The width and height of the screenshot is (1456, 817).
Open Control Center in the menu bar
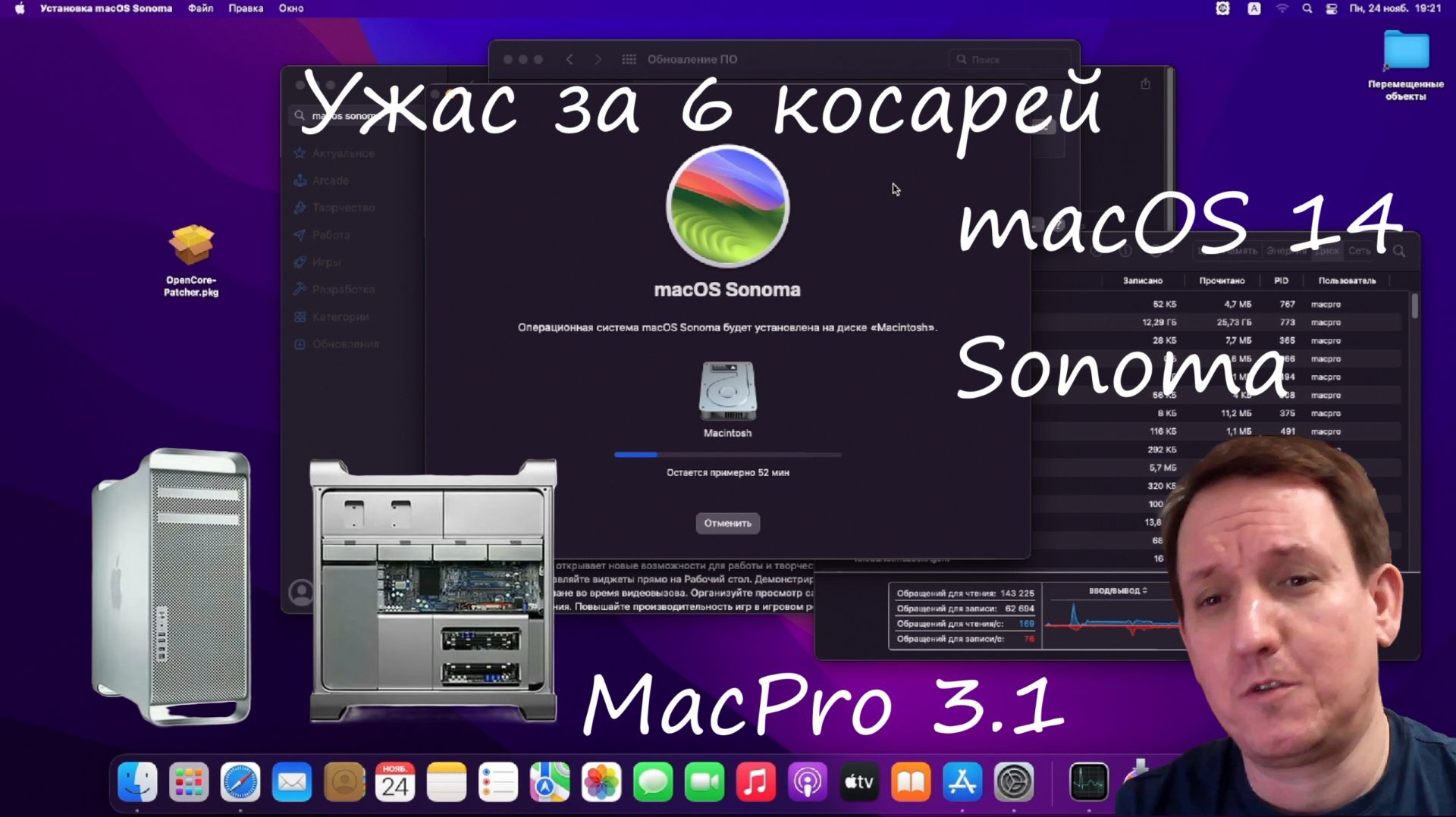(x=1331, y=8)
